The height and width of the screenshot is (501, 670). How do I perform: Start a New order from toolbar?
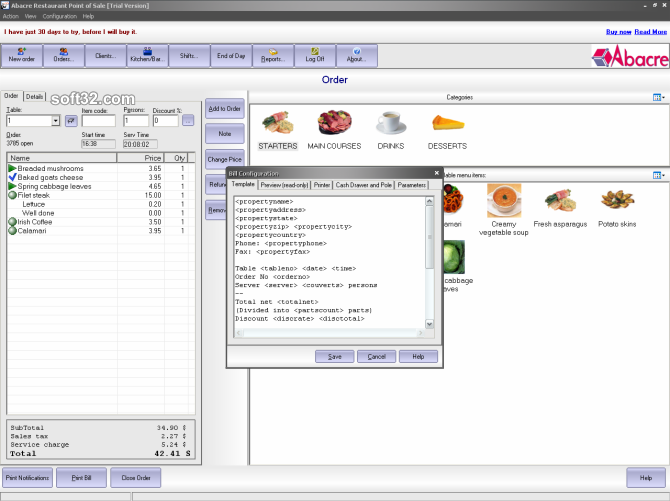[22, 56]
